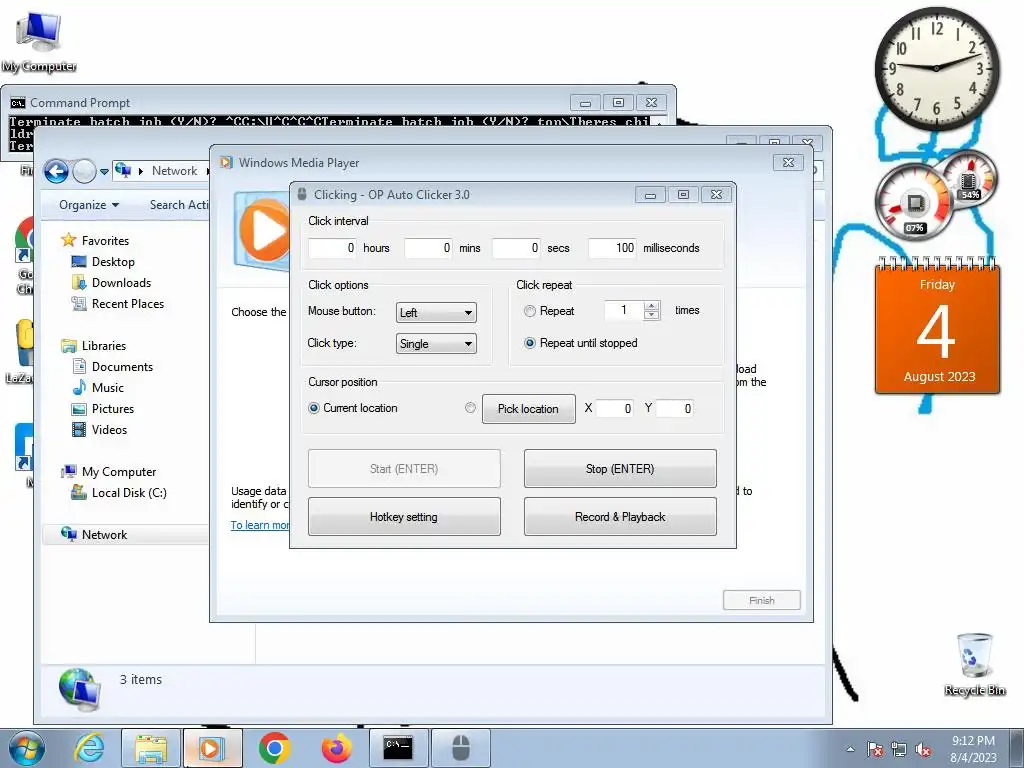The width and height of the screenshot is (1024, 768).
Task: Click the taskbar clock showing 9:12 PM
Action: [x=973, y=749]
